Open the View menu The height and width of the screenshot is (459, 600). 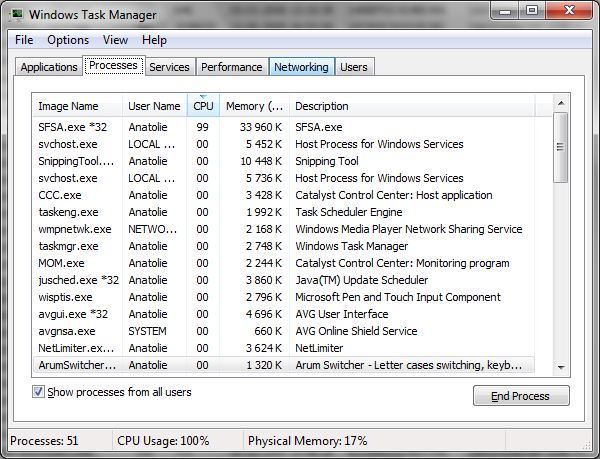coord(115,40)
